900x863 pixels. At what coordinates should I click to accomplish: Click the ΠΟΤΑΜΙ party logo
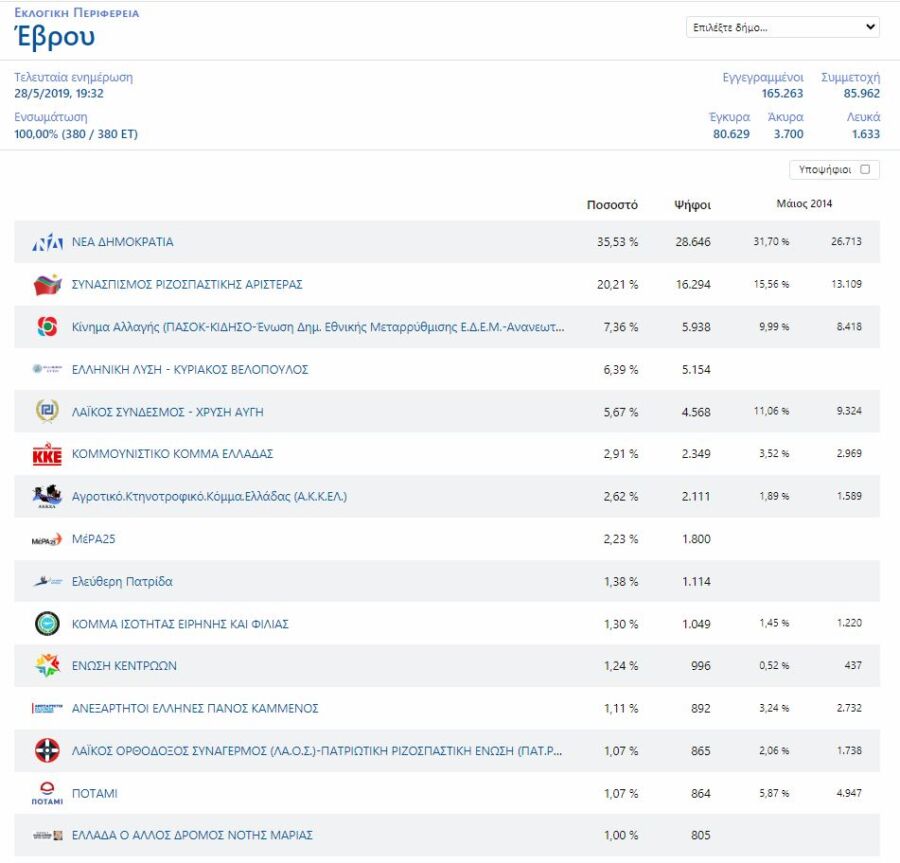47,793
